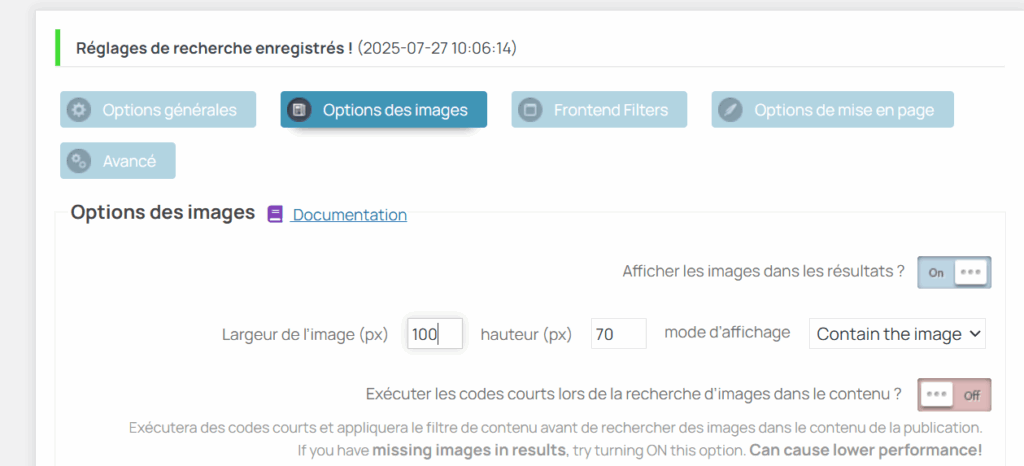The height and width of the screenshot is (466, 1024).
Task: Open the Frontend Filters tab
Action: pyautogui.click(x=599, y=110)
